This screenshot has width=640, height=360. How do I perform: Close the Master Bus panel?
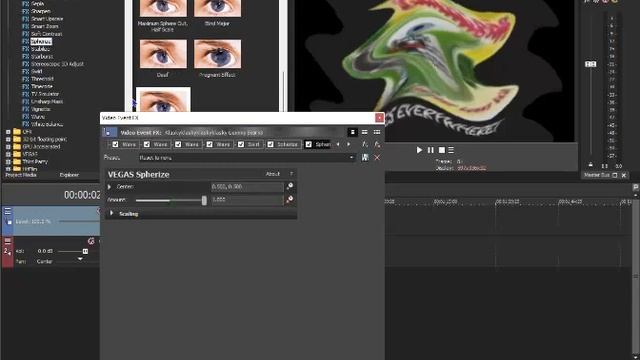click(624, 175)
